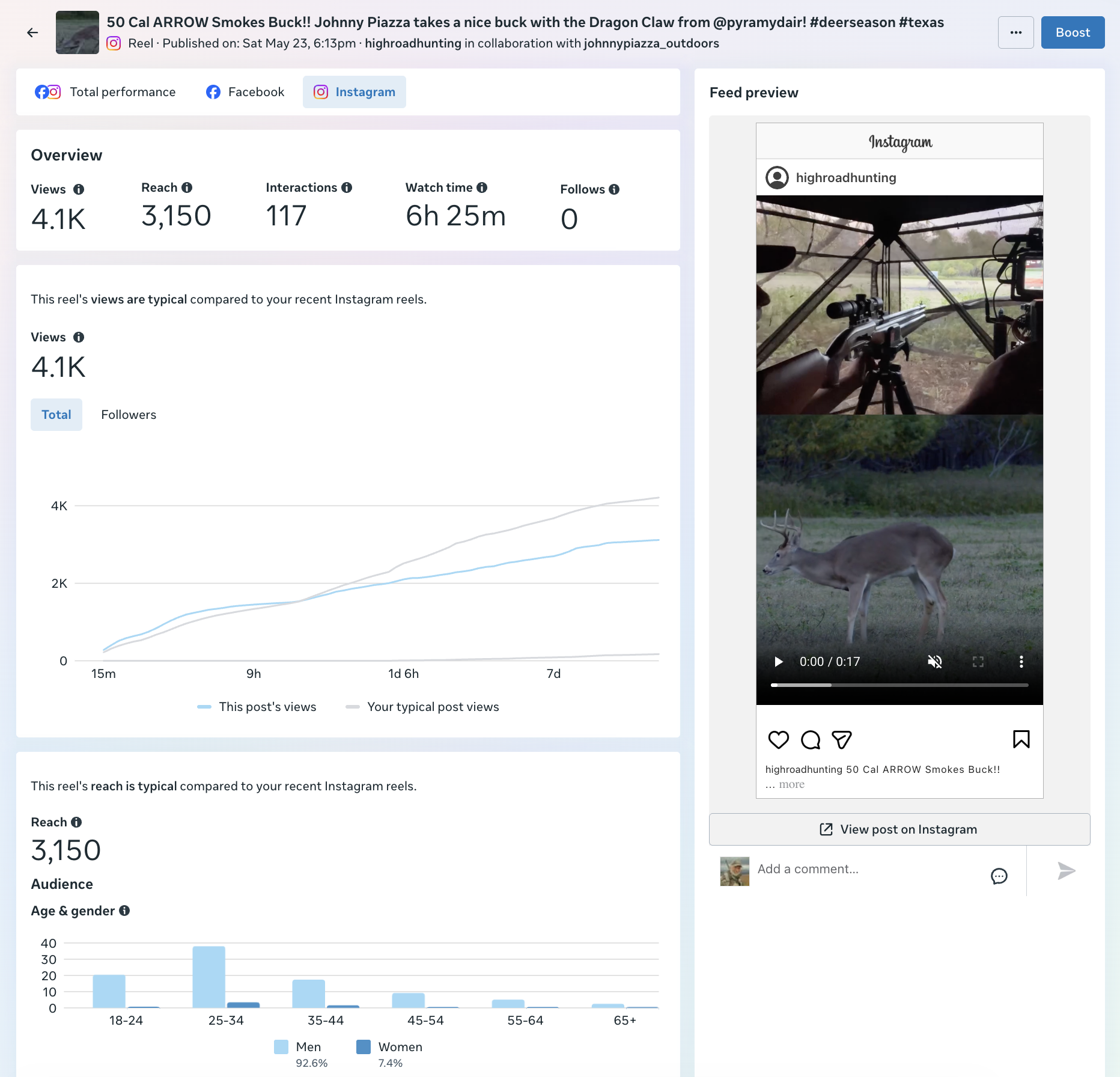Viewport: 1120px width, 1077px height.
Task: Unmute the video with the speaker icon
Action: coord(935,662)
